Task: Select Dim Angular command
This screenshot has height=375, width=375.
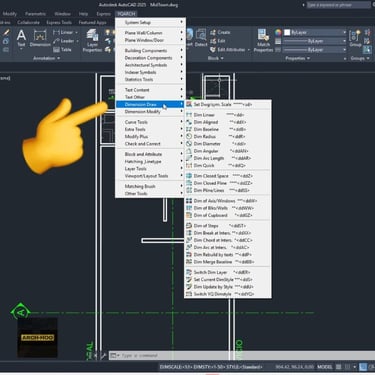Action: point(228,151)
